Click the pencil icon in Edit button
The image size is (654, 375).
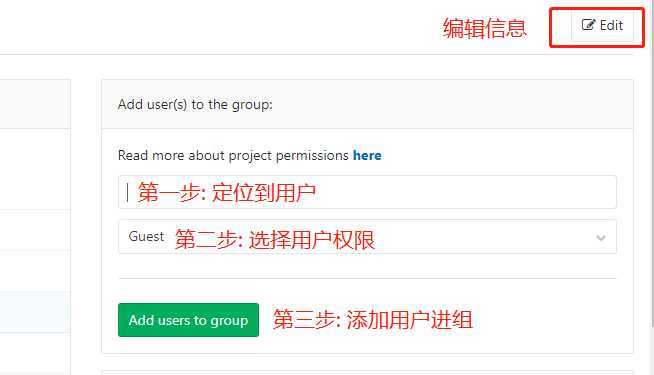(x=588, y=25)
